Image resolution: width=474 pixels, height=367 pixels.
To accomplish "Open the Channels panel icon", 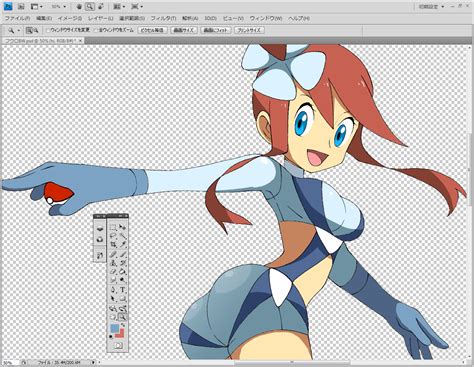I will [x=99, y=239].
